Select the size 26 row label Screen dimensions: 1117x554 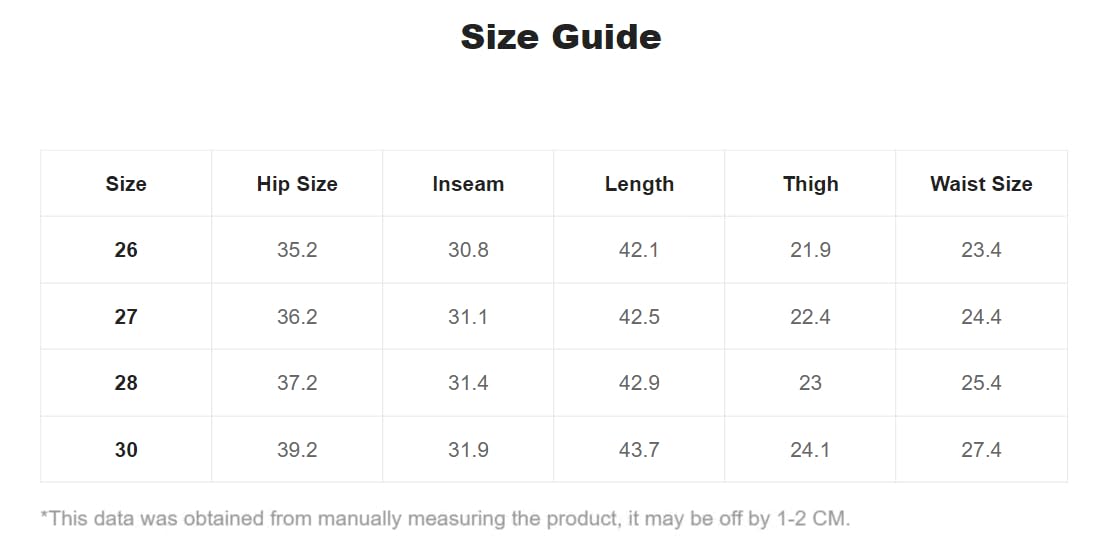(126, 250)
